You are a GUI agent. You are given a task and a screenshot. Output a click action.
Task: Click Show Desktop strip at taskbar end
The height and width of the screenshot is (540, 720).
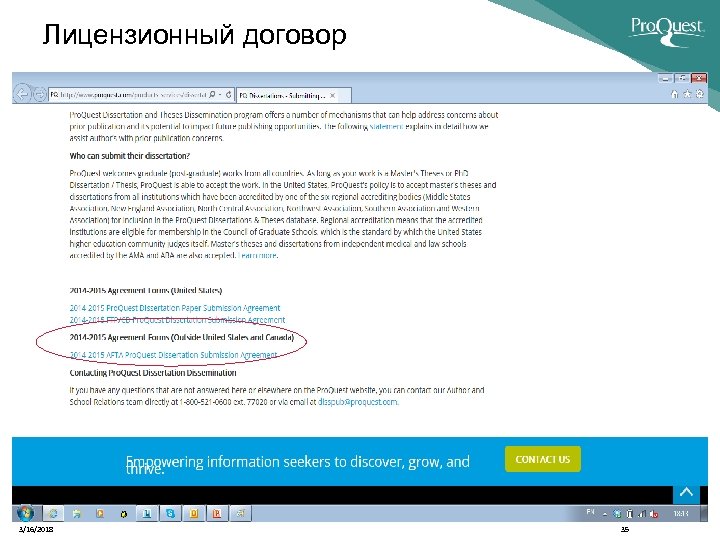pyautogui.click(x=704, y=513)
